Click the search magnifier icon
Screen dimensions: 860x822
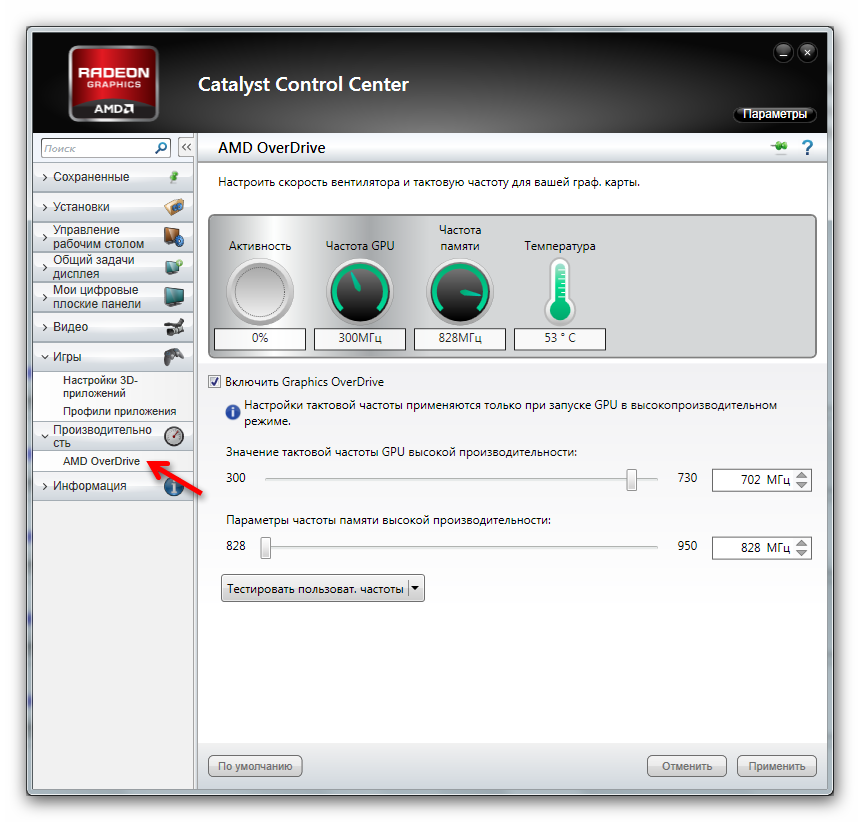tap(161, 148)
